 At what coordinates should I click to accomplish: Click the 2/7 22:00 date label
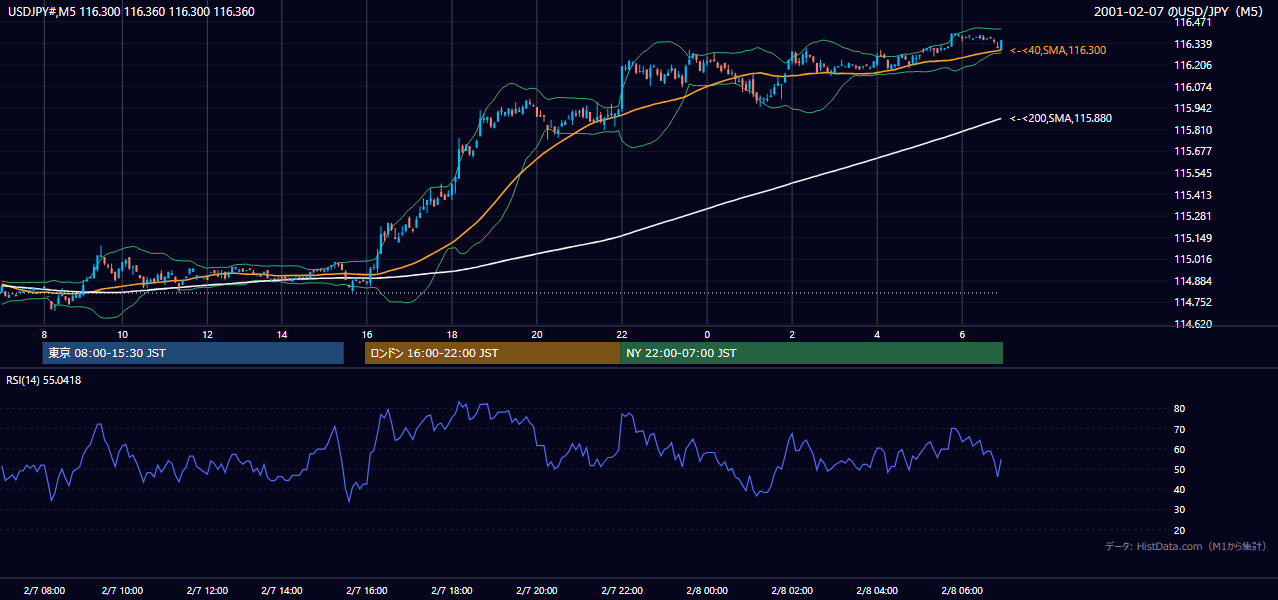[x=622, y=590]
